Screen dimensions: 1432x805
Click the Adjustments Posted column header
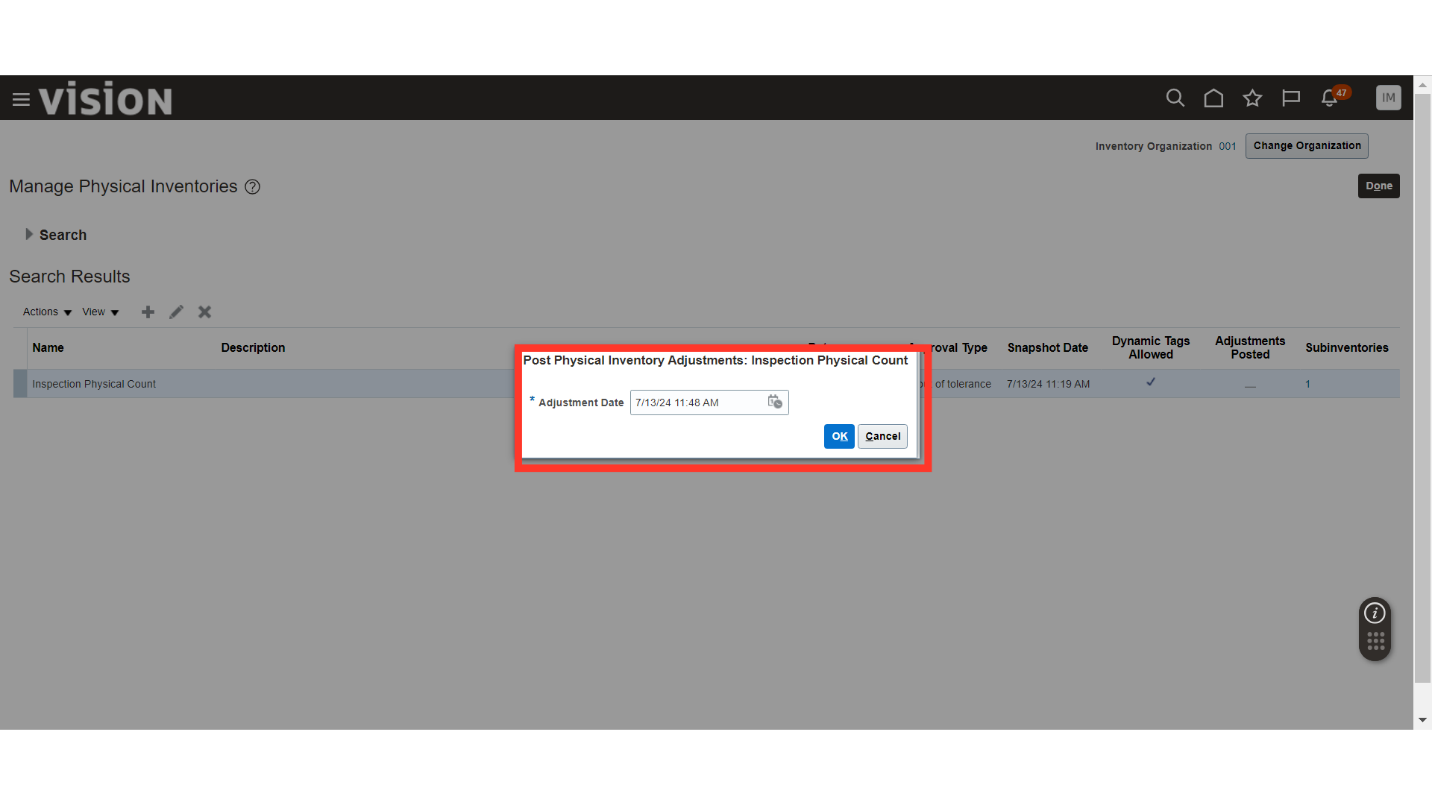pyautogui.click(x=1250, y=348)
